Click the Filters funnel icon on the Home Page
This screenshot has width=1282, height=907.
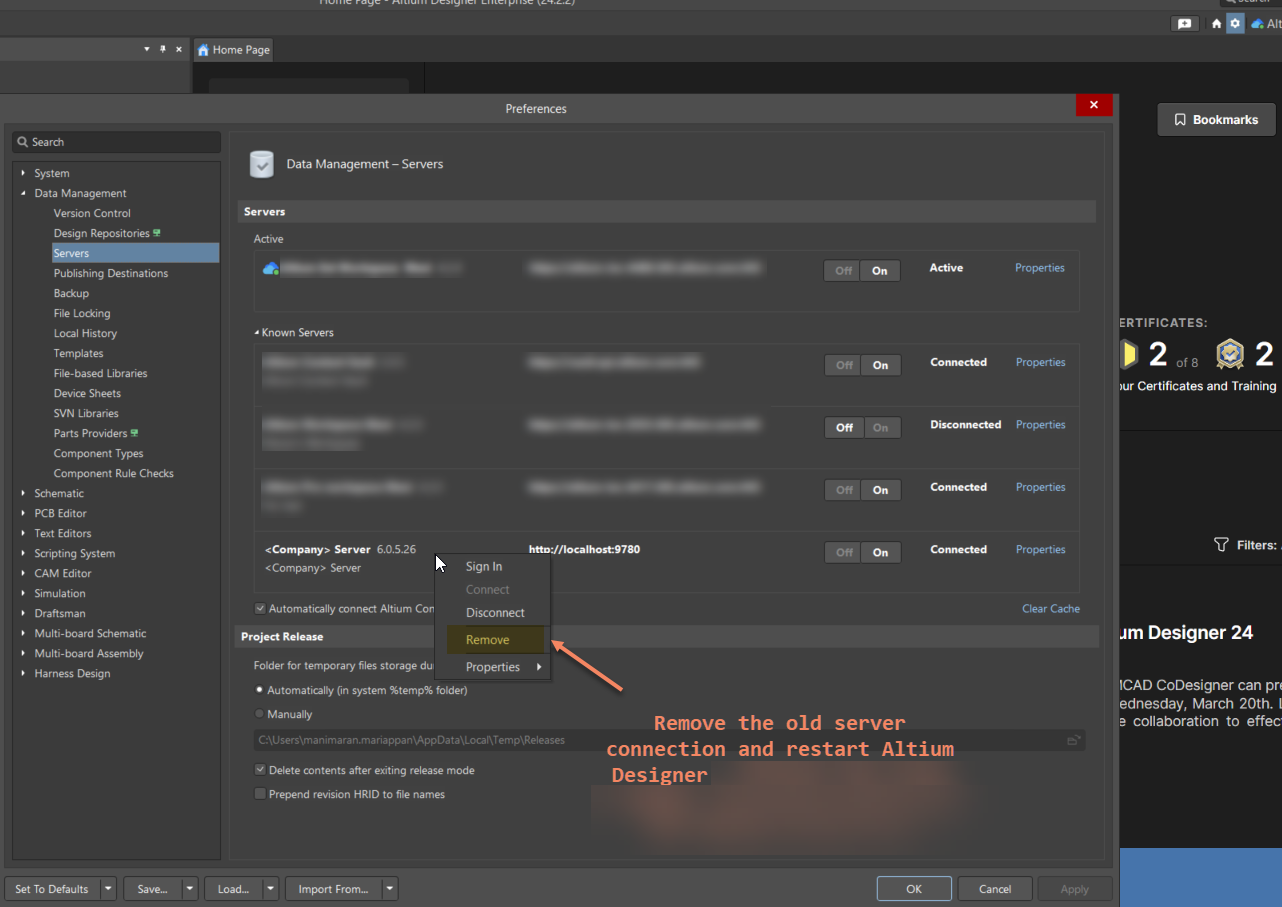click(x=1221, y=545)
